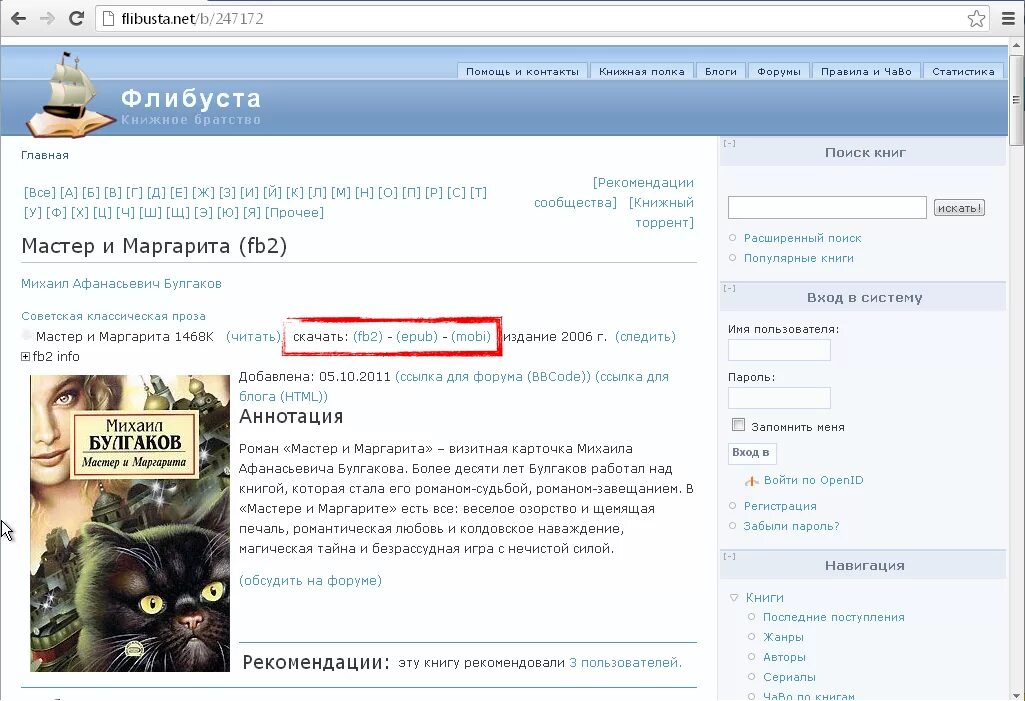Click обсудить на форуме link
The width and height of the screenshot is (1025, 701).
pyautogui.click(x=310, y=580)
